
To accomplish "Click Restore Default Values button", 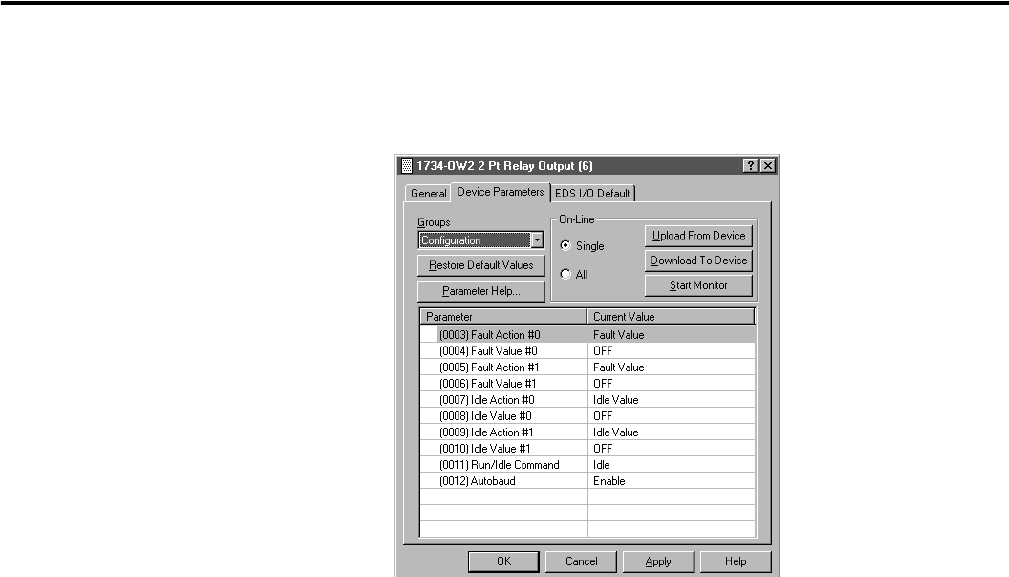I will click(x=481, y=265).
